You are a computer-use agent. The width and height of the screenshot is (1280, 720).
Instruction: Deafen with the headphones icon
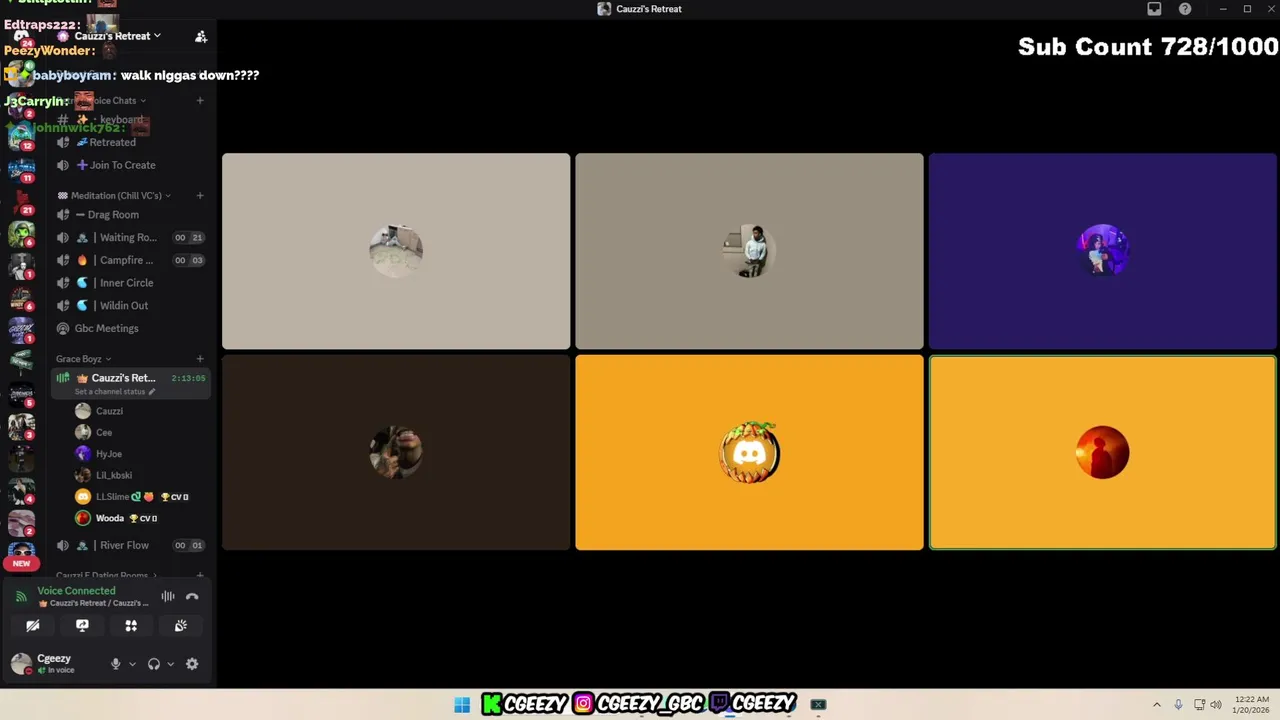coord(154,664)
